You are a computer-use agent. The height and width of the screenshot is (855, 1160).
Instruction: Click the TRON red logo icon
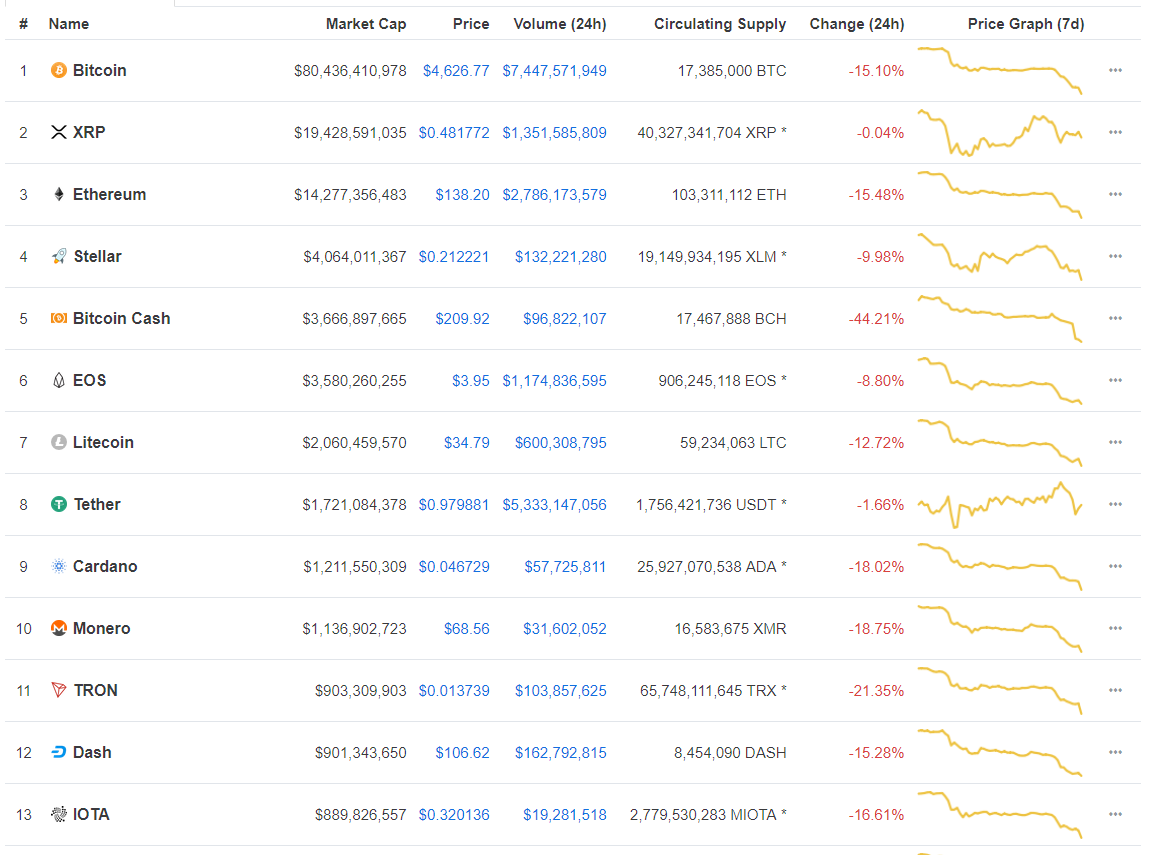tap(59, 691)
